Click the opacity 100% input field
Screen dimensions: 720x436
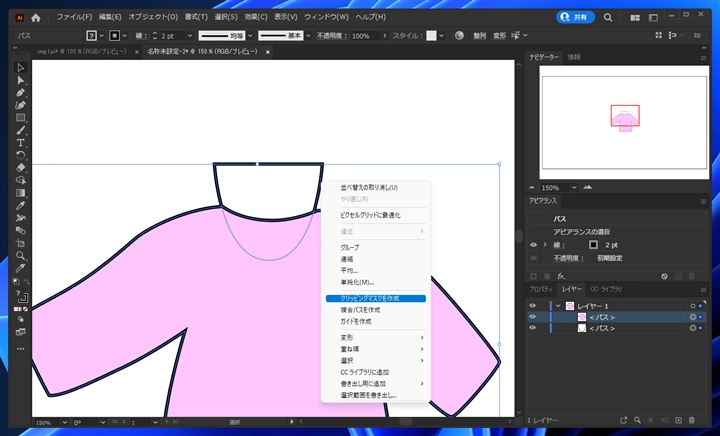coord(365,35)
